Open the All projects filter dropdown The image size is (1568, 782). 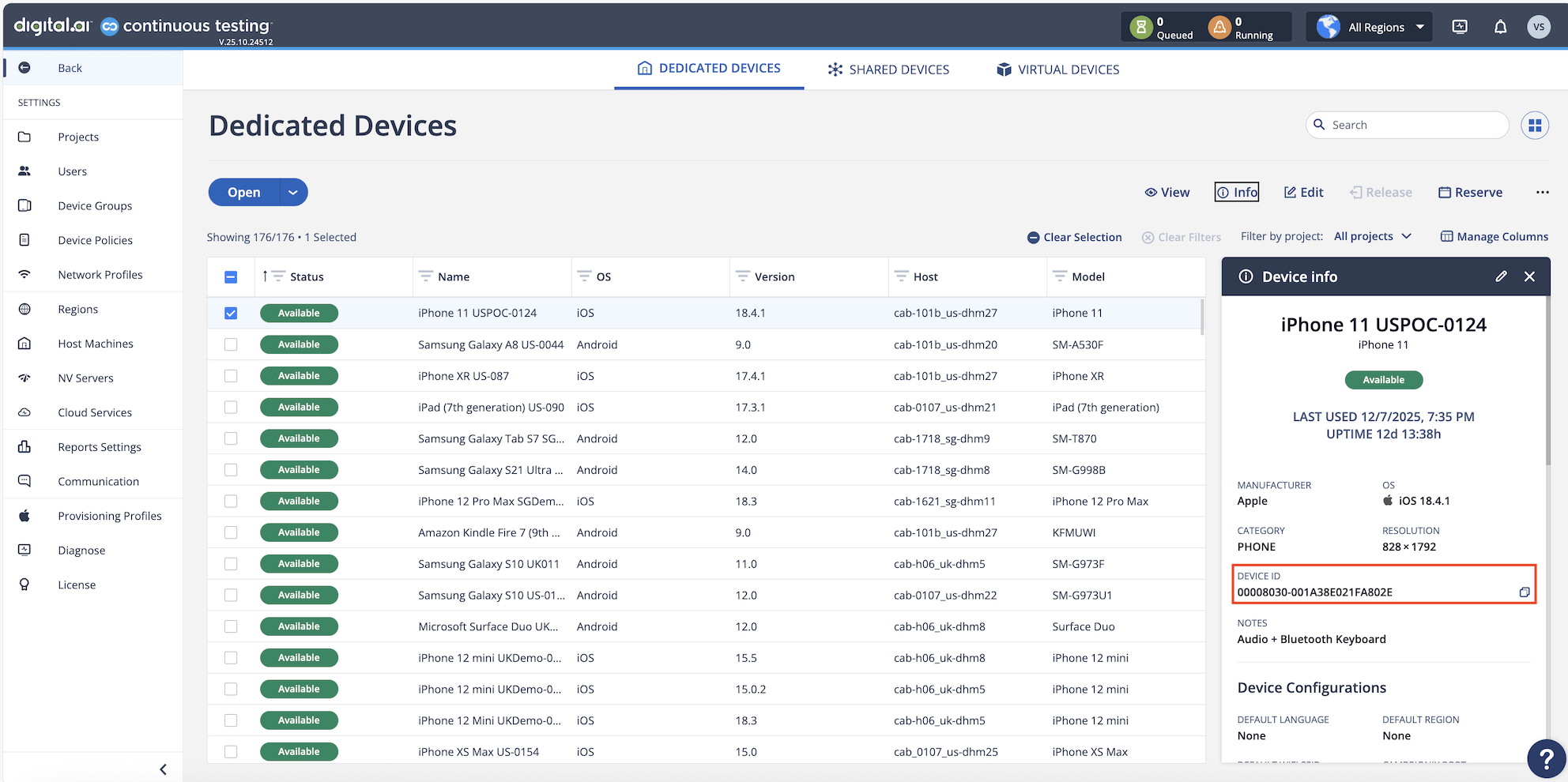point(1372,236)
